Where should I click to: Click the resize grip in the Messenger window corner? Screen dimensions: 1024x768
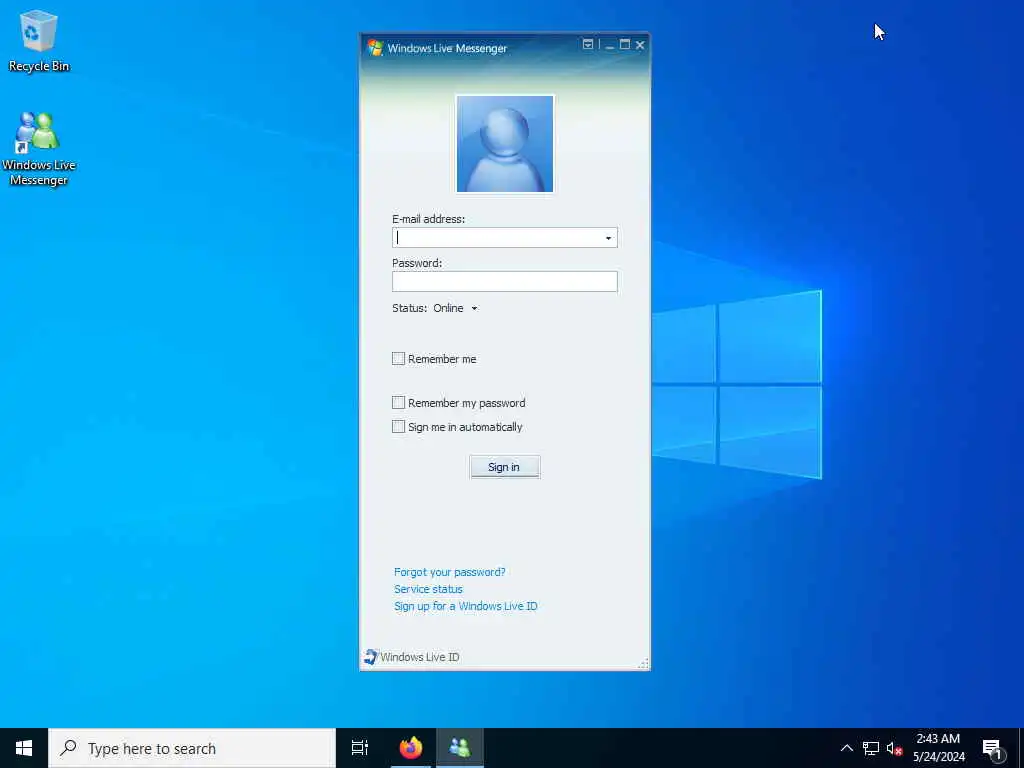tap(643, 664)
